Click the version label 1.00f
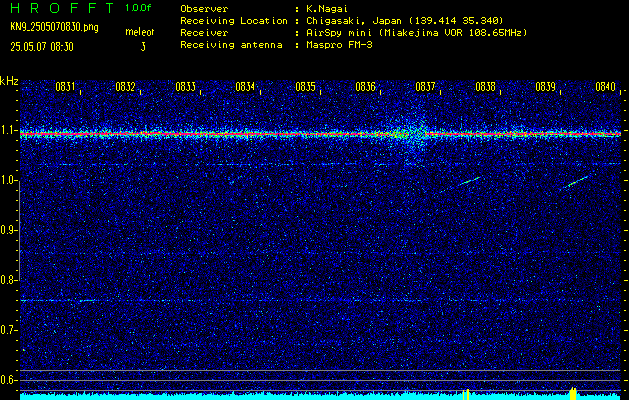 pyautogui.click(x=138, y=8)
